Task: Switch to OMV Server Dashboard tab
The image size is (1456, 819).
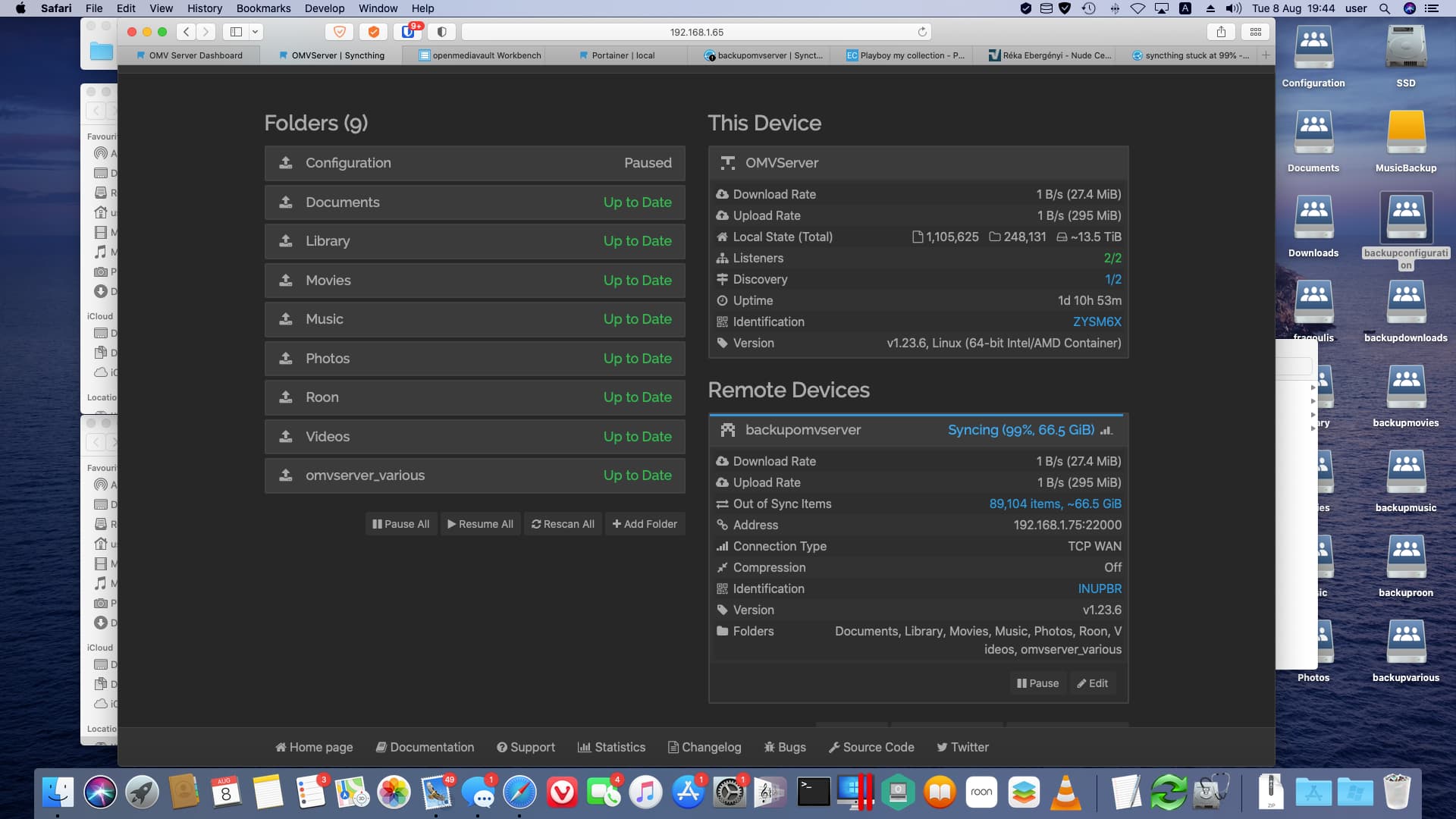Action: click(189, 55)
